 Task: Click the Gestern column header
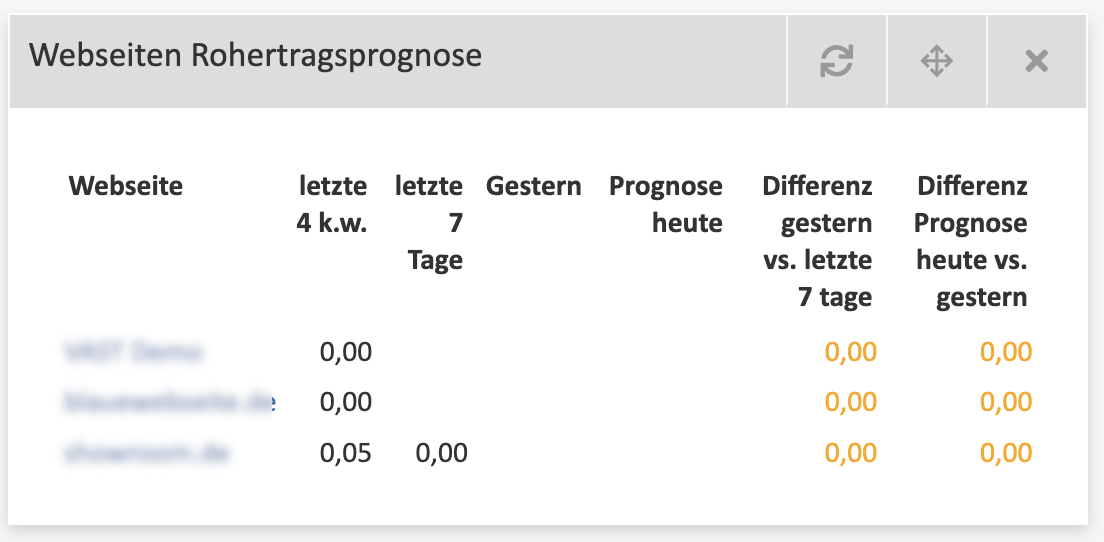534,187
